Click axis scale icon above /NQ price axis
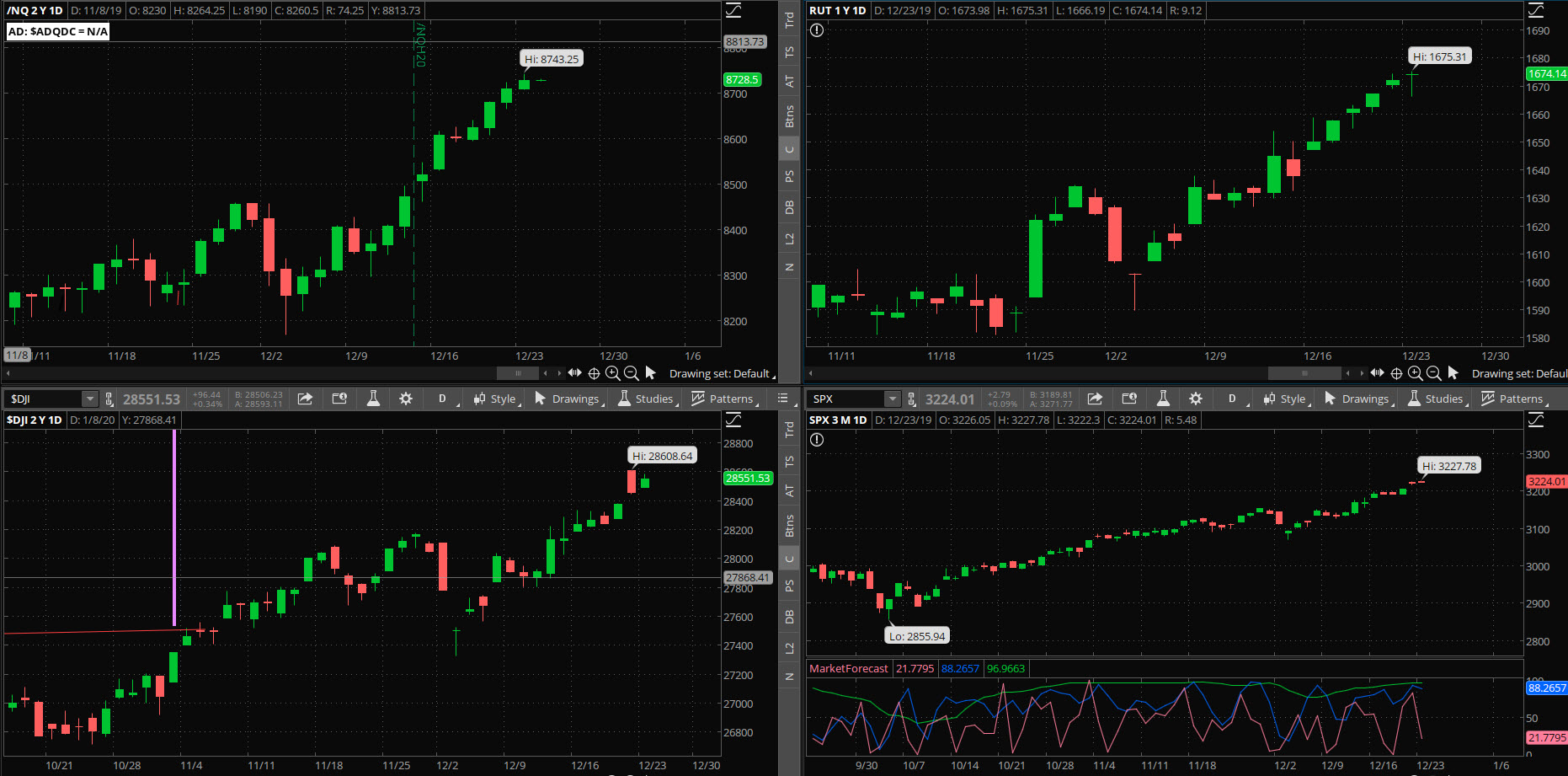The width and height of the screenshot is (1568, 776). pos(733,10)
